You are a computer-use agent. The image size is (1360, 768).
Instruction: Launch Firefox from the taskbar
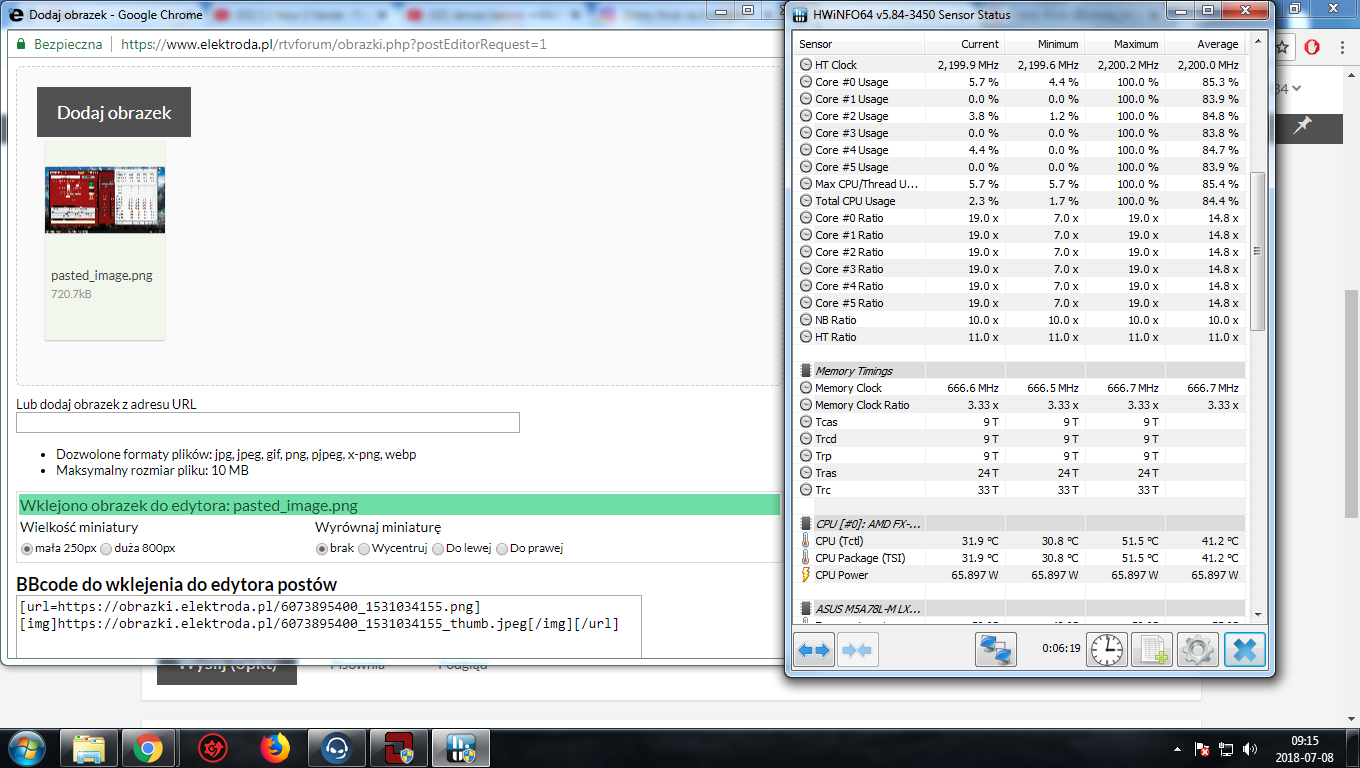point(274,748)
